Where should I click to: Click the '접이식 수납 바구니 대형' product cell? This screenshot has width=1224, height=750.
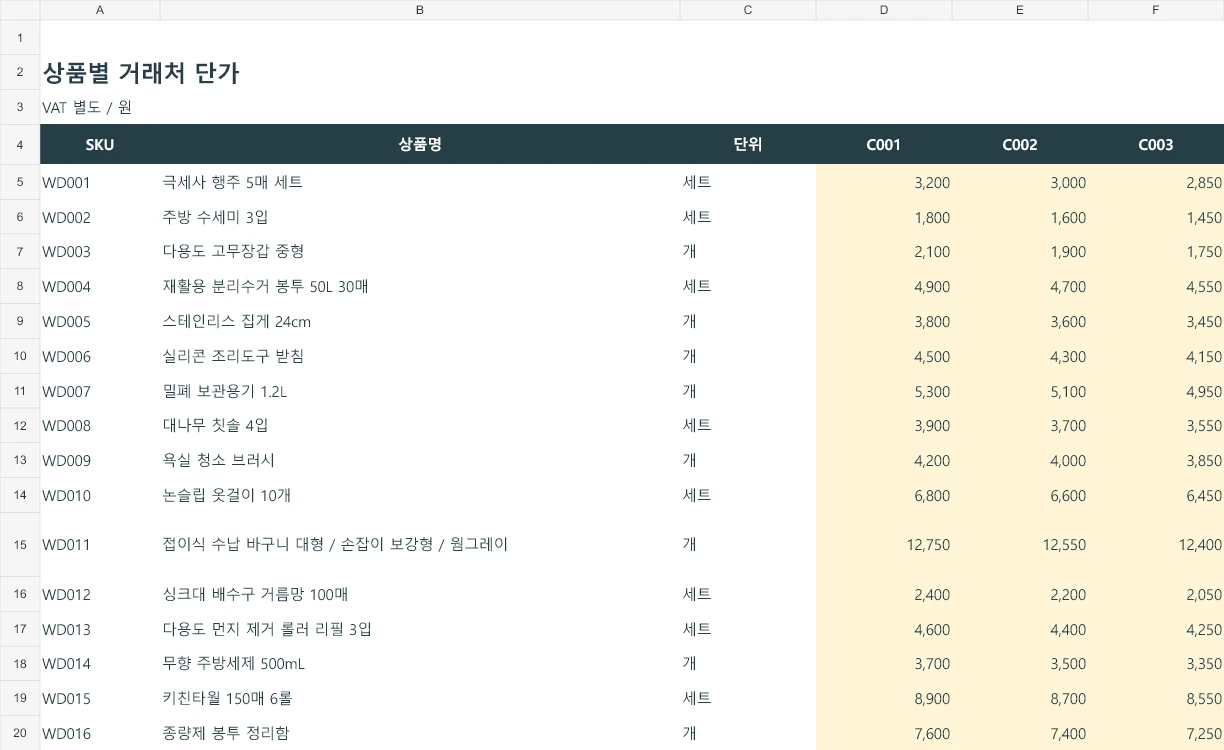point(420,545)
